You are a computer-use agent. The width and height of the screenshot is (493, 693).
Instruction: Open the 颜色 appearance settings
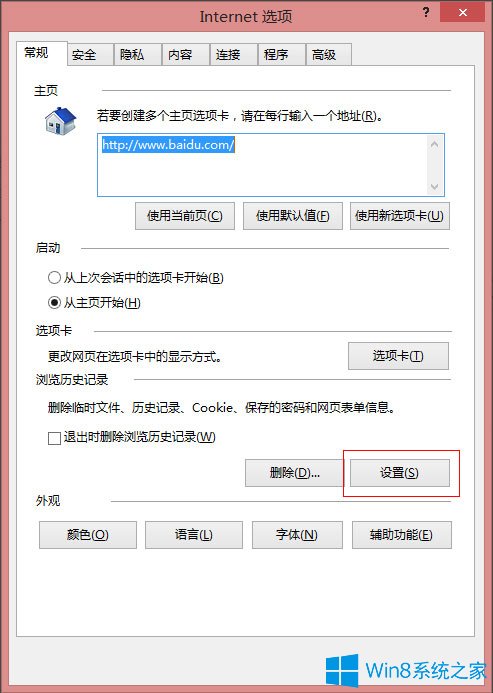[88, 535]
